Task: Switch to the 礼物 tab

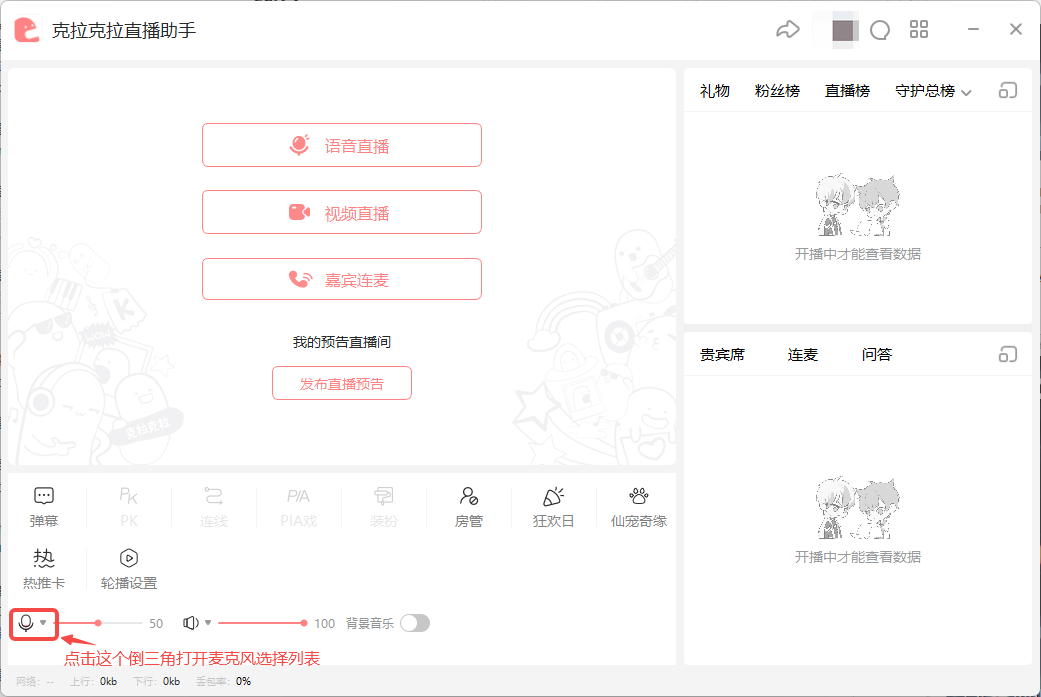Action: pyautogui.click(x=714, y=91)
